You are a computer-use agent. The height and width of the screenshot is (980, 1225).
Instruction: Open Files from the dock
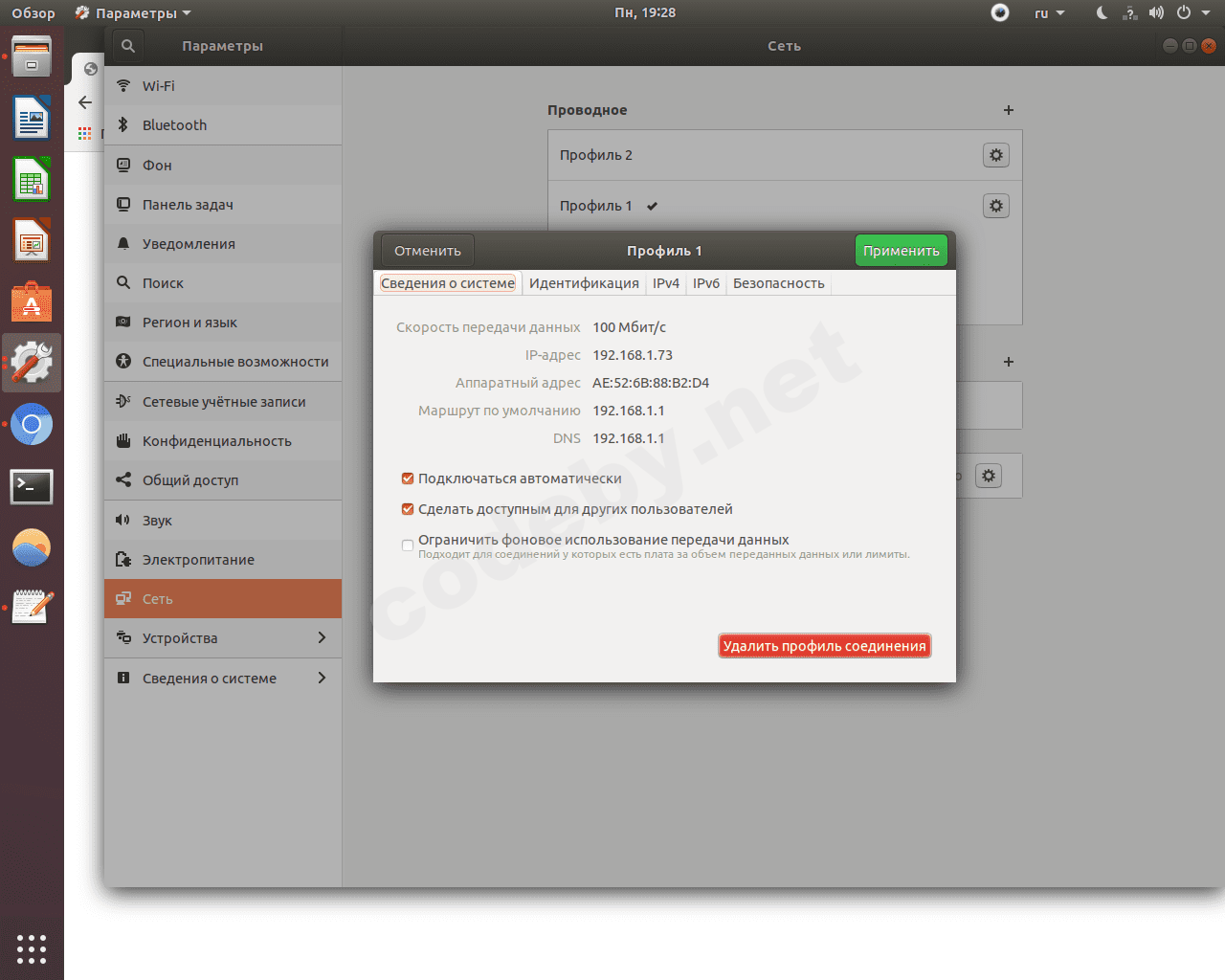(x=32, y=57)
